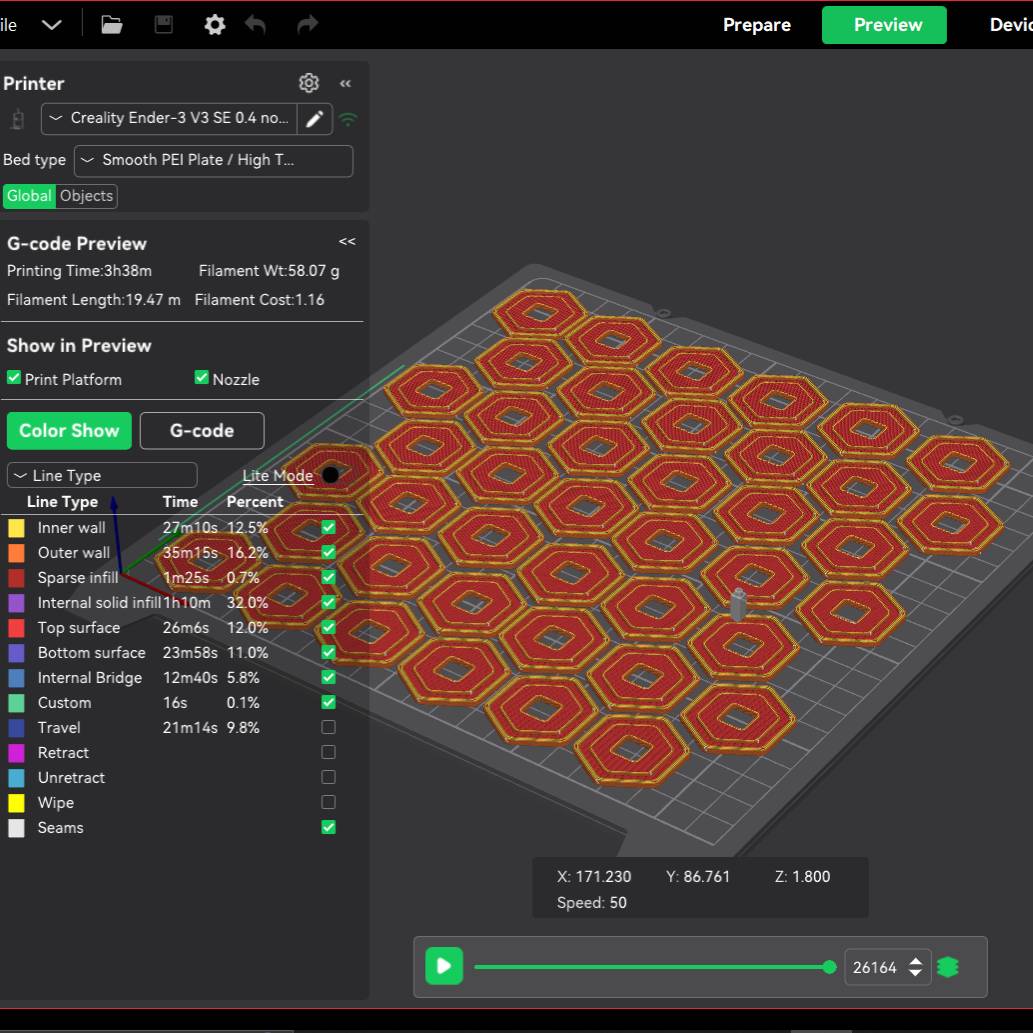Click the redo arrow icon

tap(308, 25)
